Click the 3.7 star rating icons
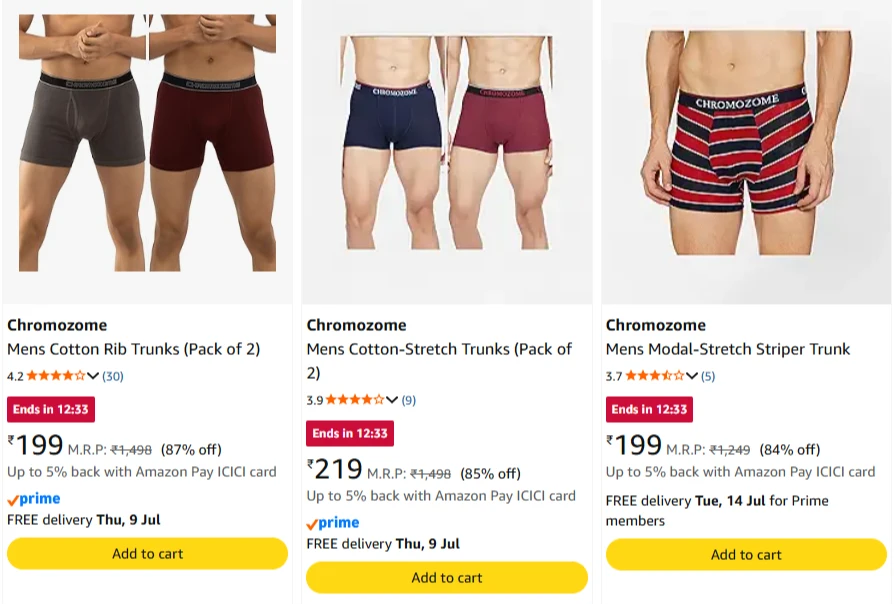 point(655,376)
